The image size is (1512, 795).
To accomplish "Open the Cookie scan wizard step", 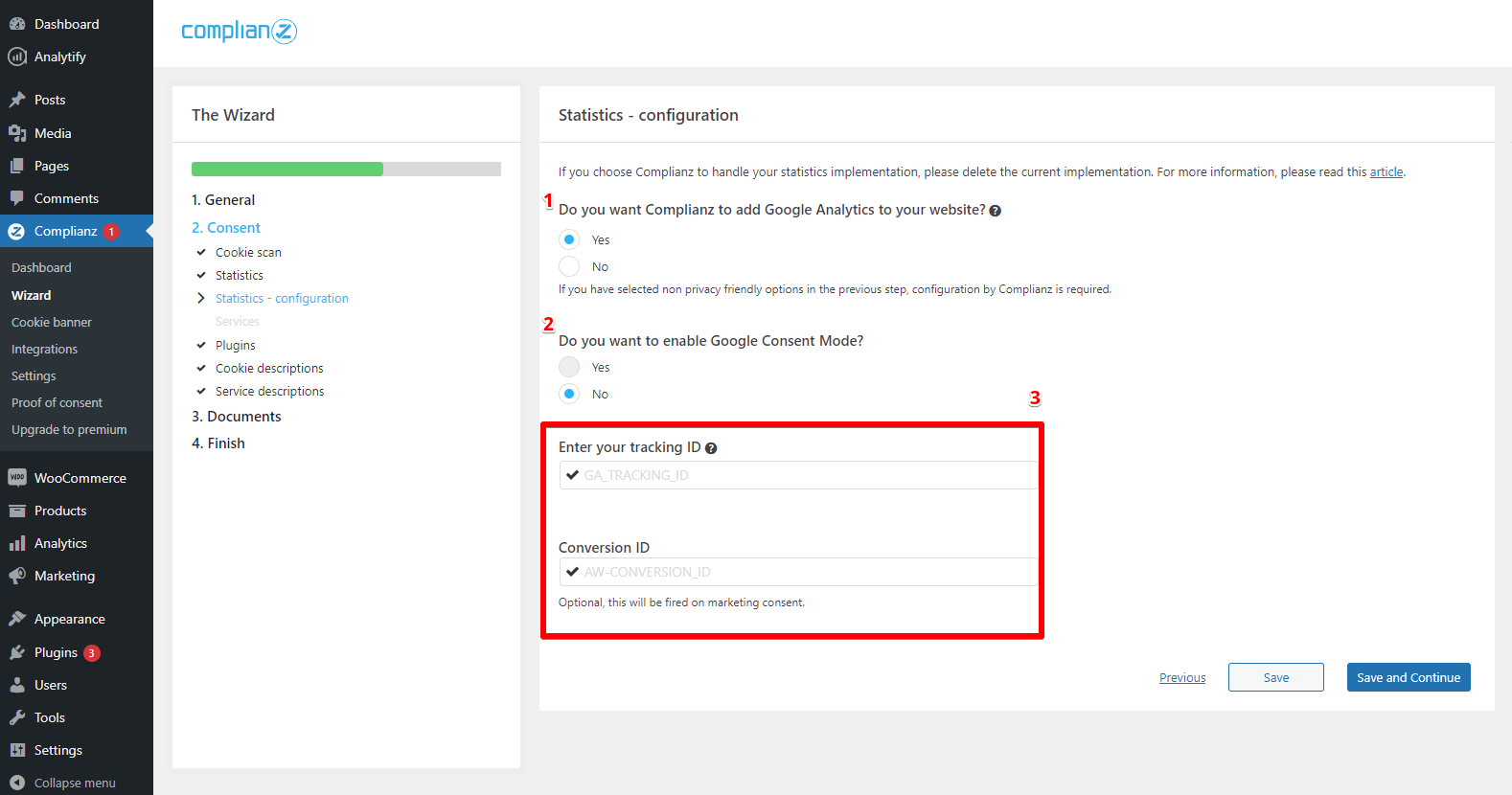I will [x=248, y=253].
